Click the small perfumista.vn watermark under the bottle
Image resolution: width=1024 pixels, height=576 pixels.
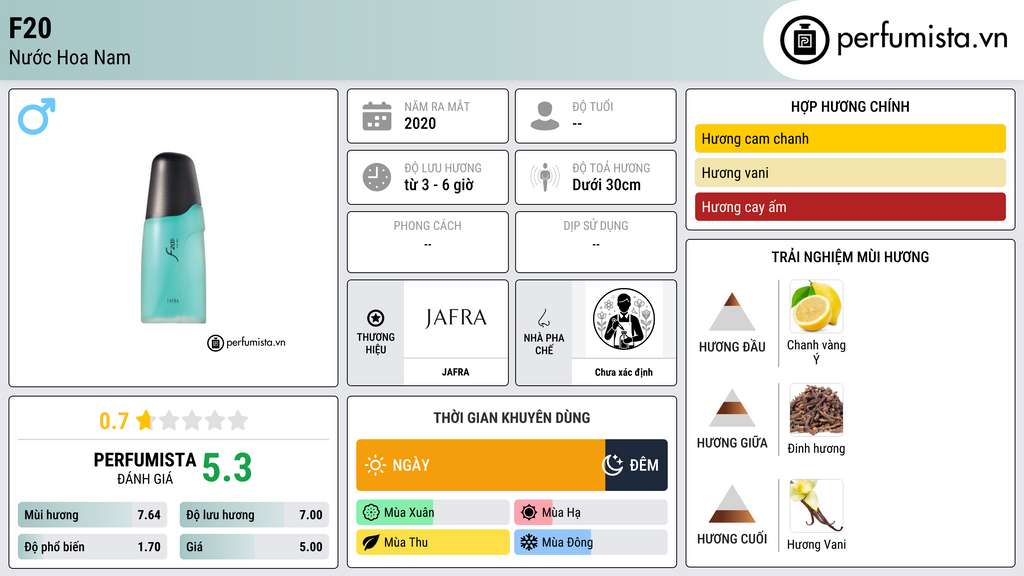246,342
